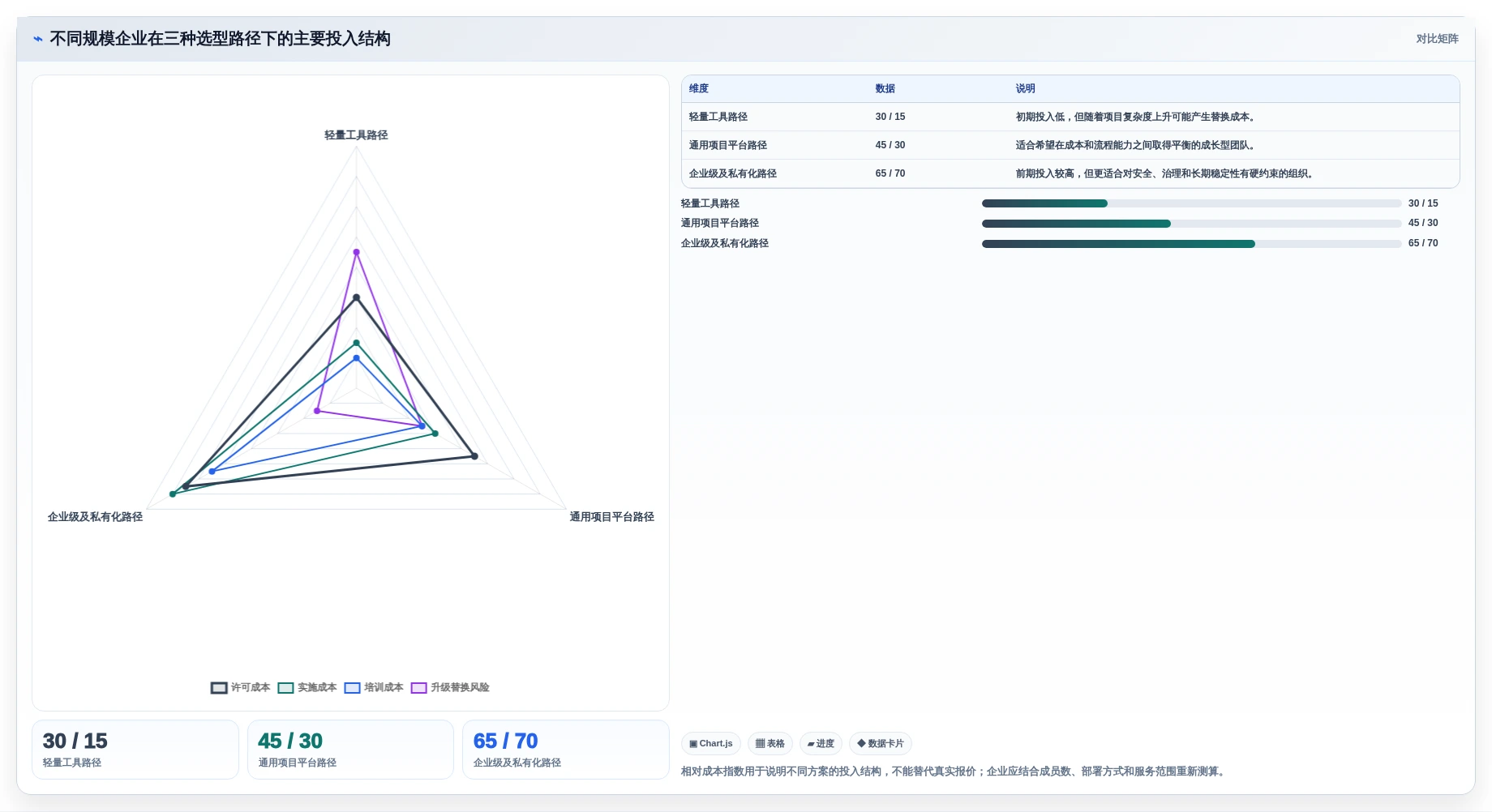Viewport: 1492px width, 812px height.
Task: Toggle the 实施成本 legend series
Action: 307,687
